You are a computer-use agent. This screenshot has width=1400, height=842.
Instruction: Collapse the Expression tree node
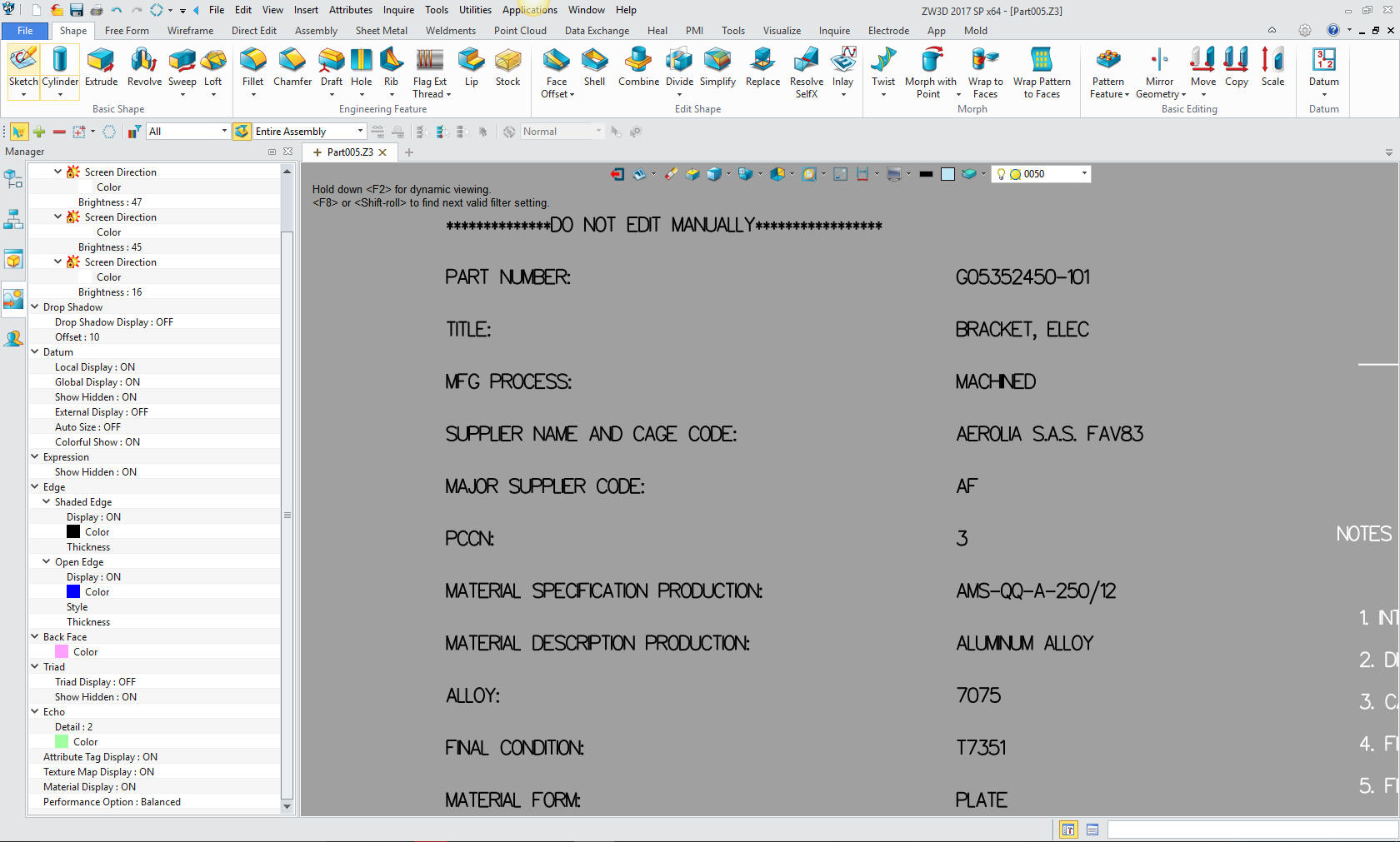click(35, 456)
